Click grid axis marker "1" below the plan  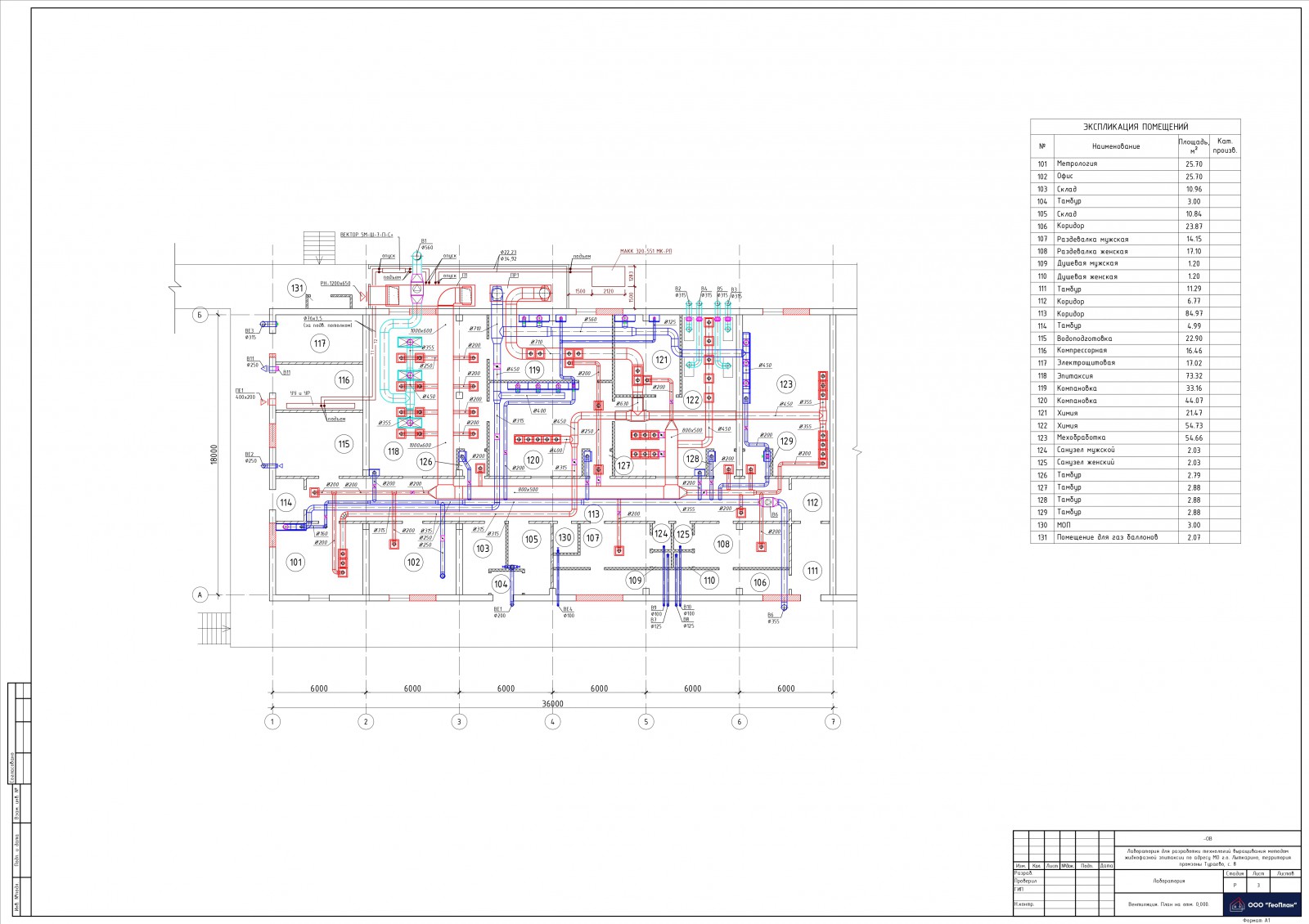273,722
